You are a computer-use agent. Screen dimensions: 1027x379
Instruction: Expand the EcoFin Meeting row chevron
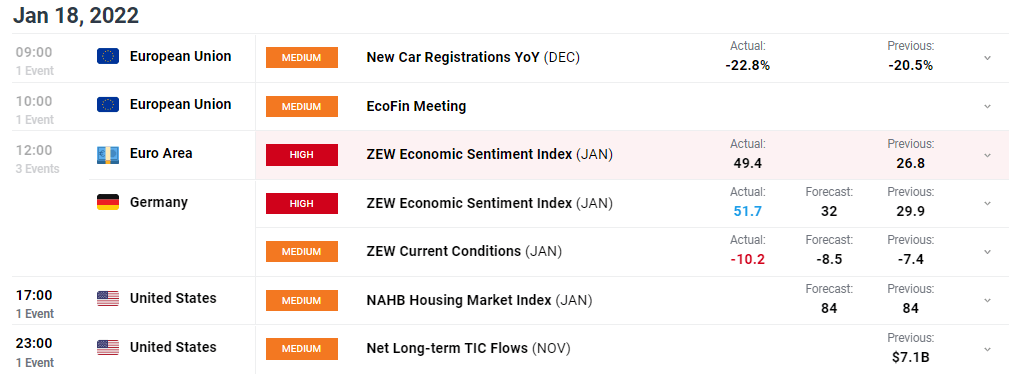(x=988, y=107)
